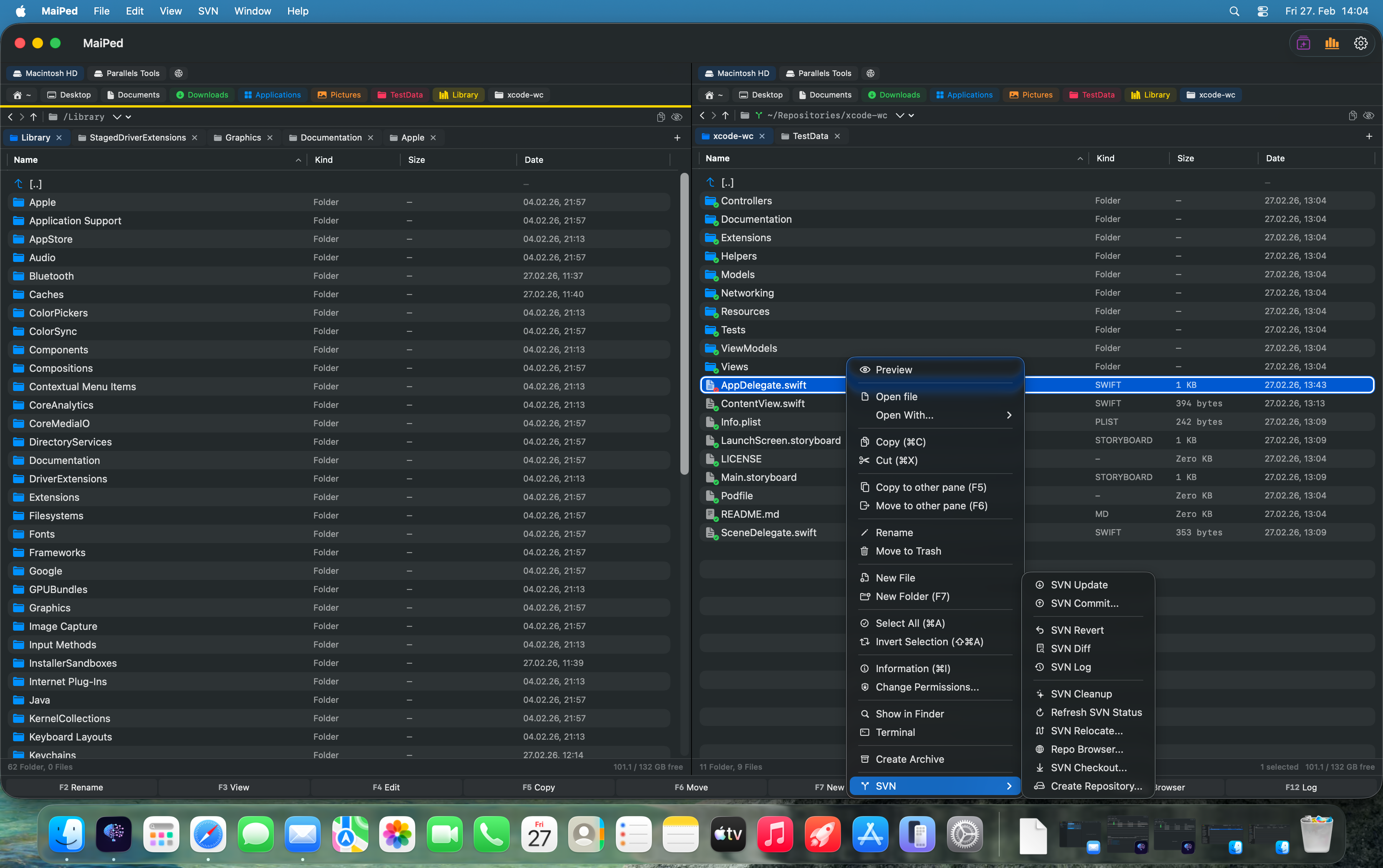Click the branch filter icon in right path bar

(x=759, y=115)
